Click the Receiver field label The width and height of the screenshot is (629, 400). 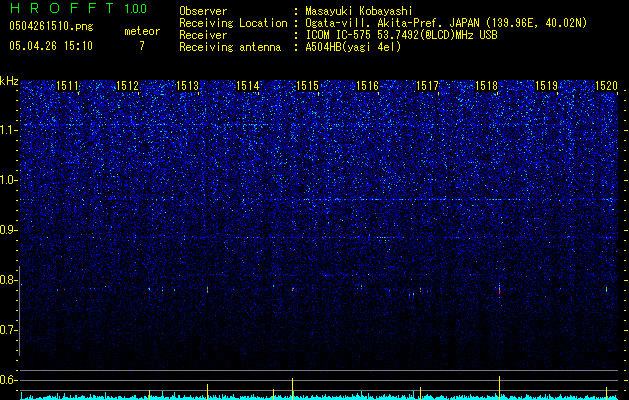(x=203, y=35)
